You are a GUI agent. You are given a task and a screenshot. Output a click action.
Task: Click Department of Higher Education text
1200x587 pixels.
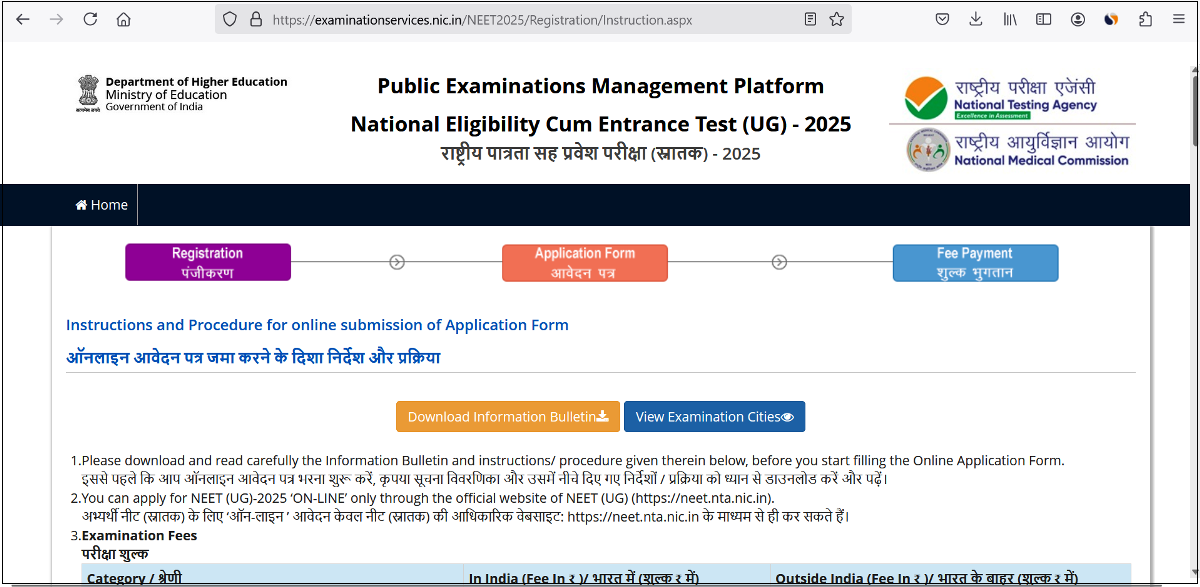[x=196, y=82]
